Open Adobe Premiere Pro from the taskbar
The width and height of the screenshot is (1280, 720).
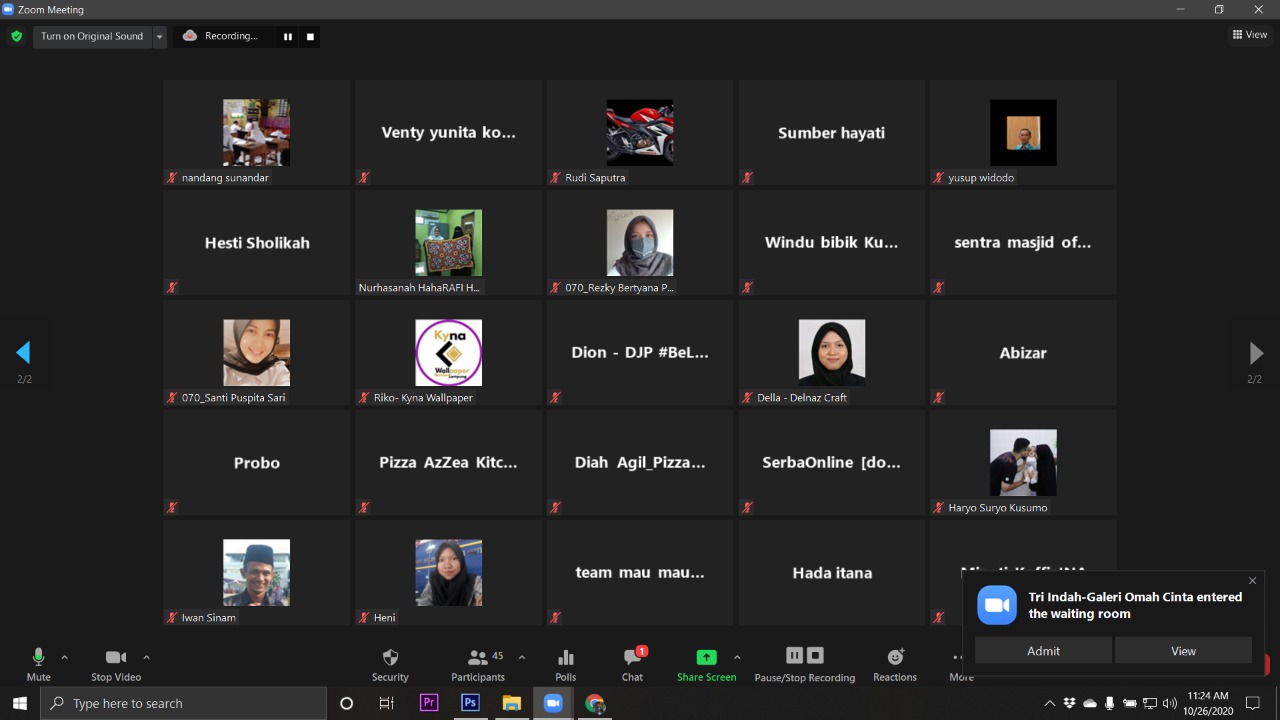(x=429, y=703)
